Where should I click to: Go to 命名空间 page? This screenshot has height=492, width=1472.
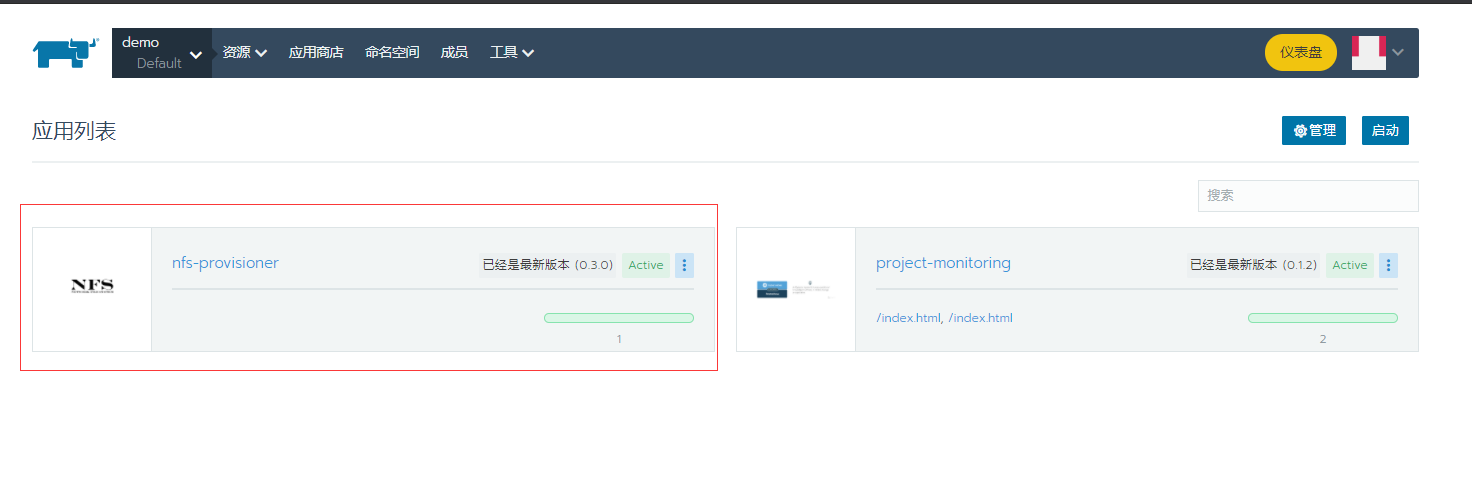pos(392,53)
